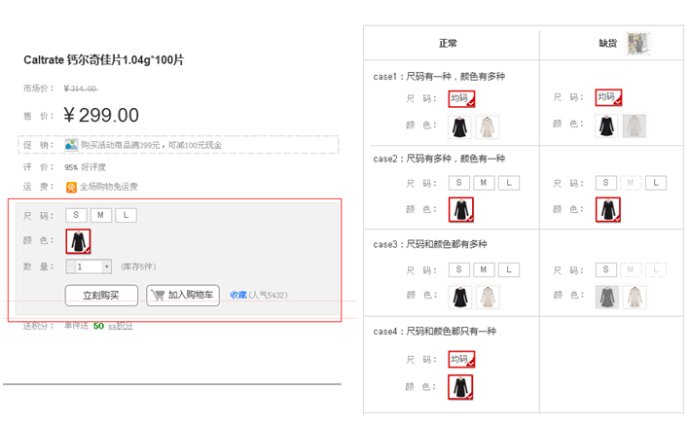The image size is (690, 426).
Task: Select size S on the product page
Action: click(x=76, y=215)
